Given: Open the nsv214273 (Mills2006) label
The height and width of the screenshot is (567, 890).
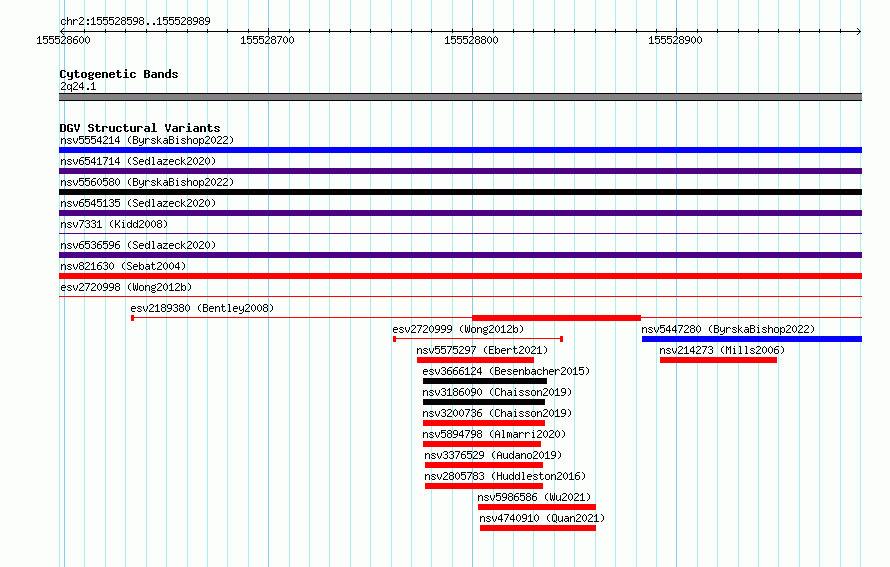Looking at the screenshot, I should pyautogui.click(x=722, y=350).
